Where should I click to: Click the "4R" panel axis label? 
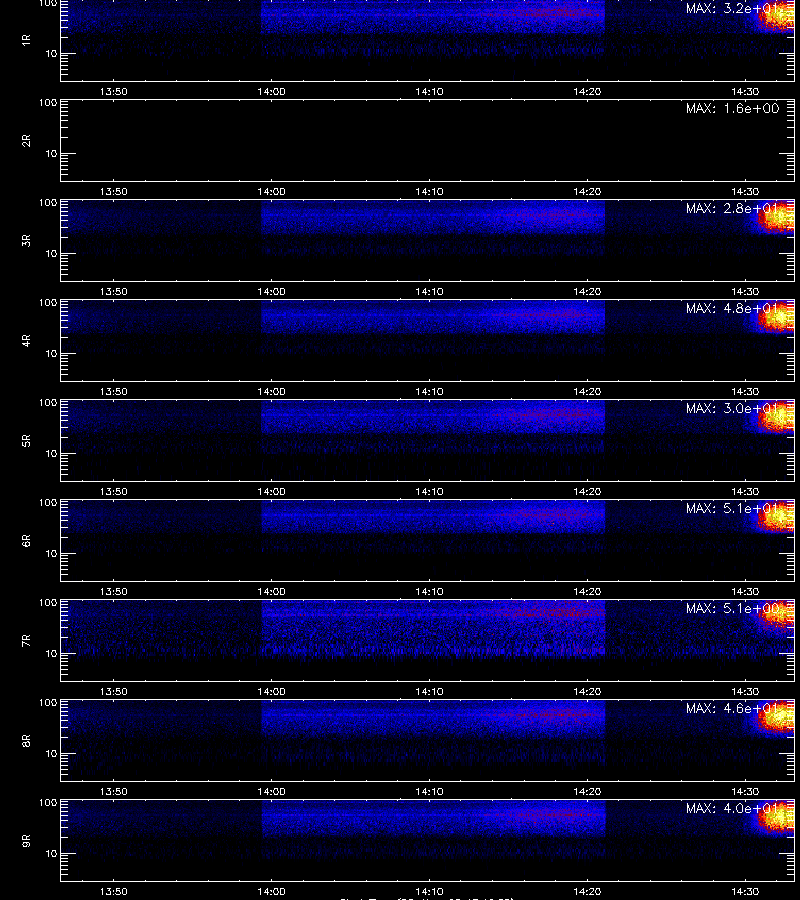click(26, 340)
